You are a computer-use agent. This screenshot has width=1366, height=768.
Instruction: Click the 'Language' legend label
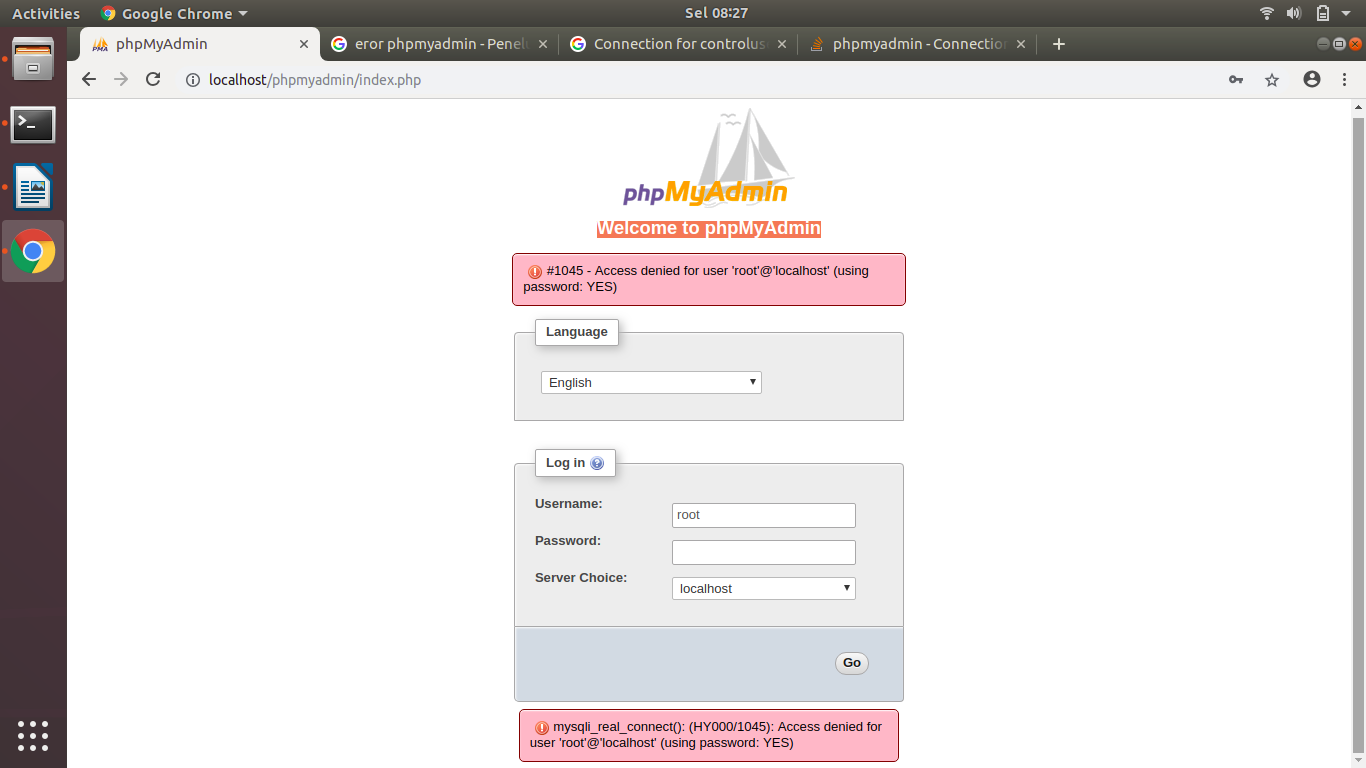(x=577, y=332)
